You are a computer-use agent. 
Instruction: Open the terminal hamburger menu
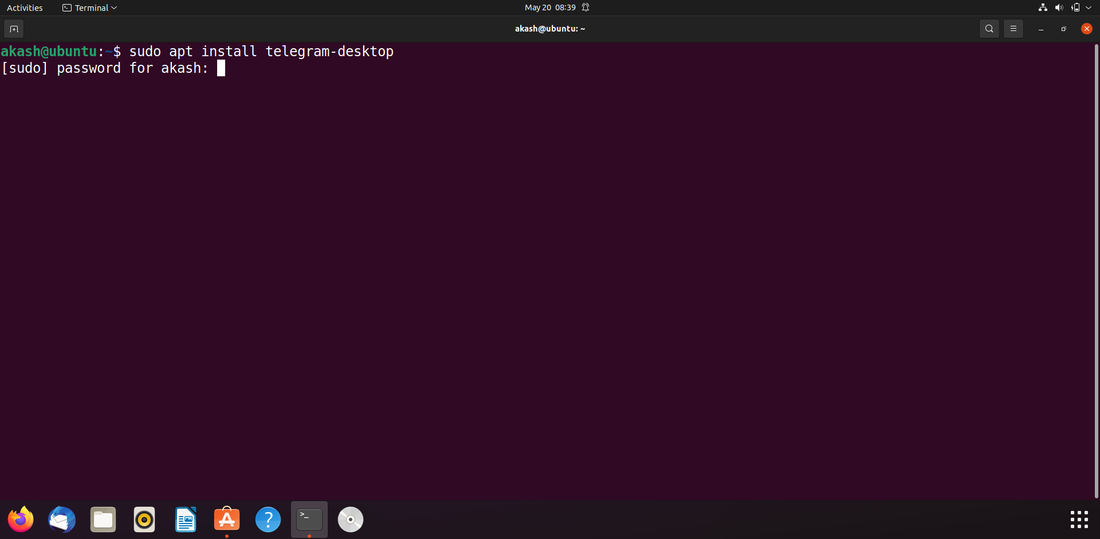point(1013,29)
